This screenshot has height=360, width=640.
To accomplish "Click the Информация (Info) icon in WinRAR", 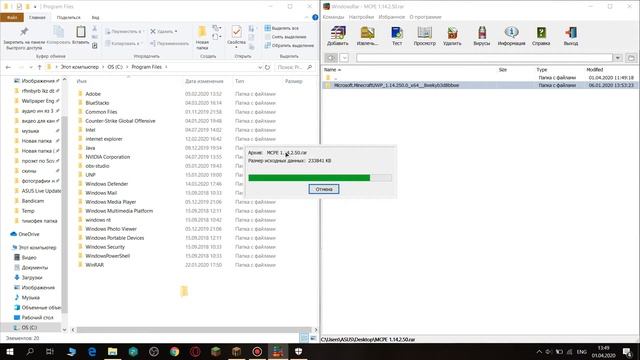I will (x=511, y=33).
